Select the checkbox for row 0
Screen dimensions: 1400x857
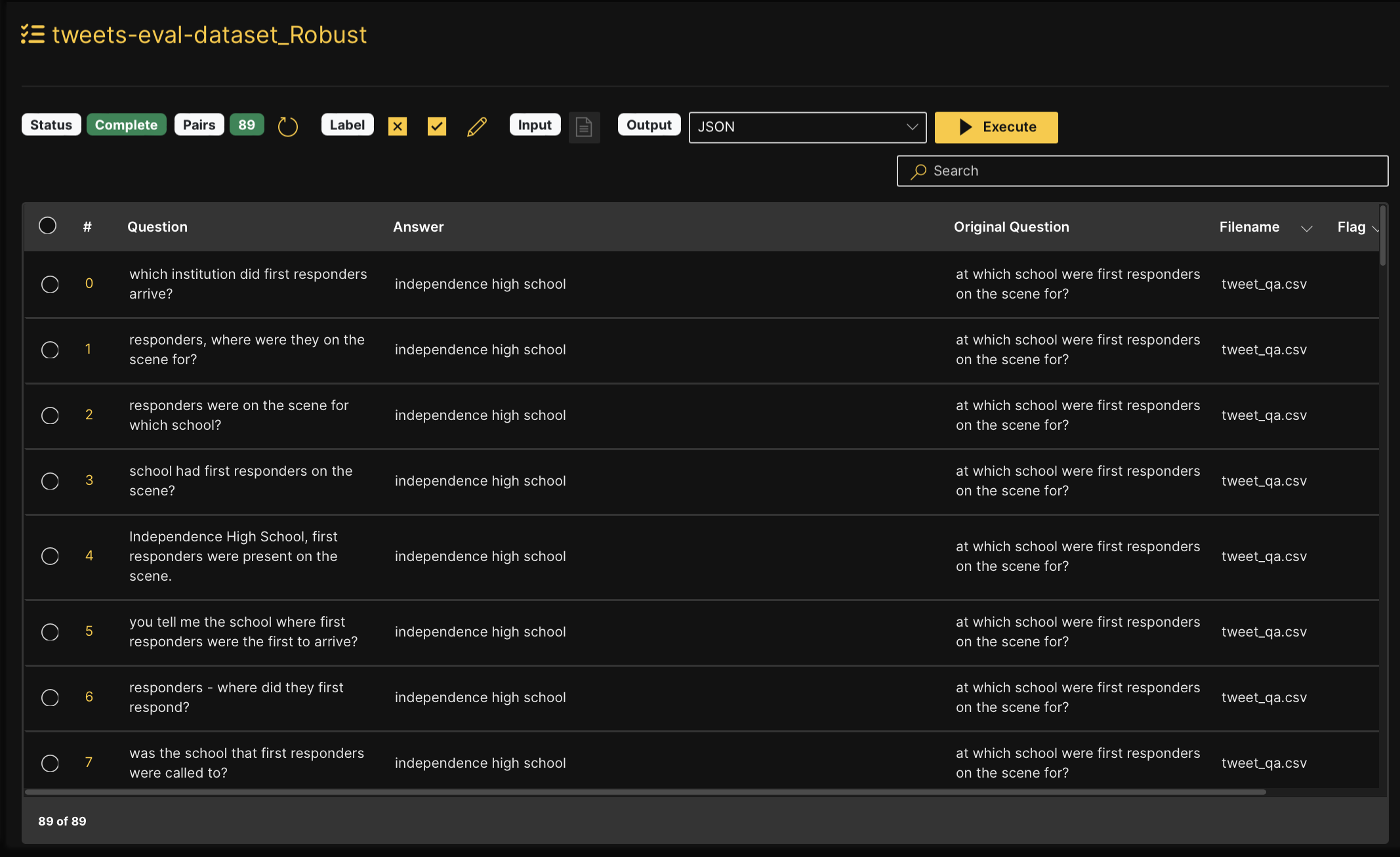click(49, 284)
